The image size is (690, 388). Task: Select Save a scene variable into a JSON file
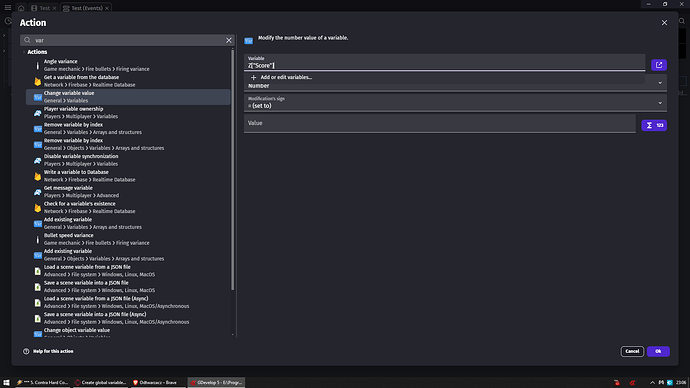tap(128, 287)
